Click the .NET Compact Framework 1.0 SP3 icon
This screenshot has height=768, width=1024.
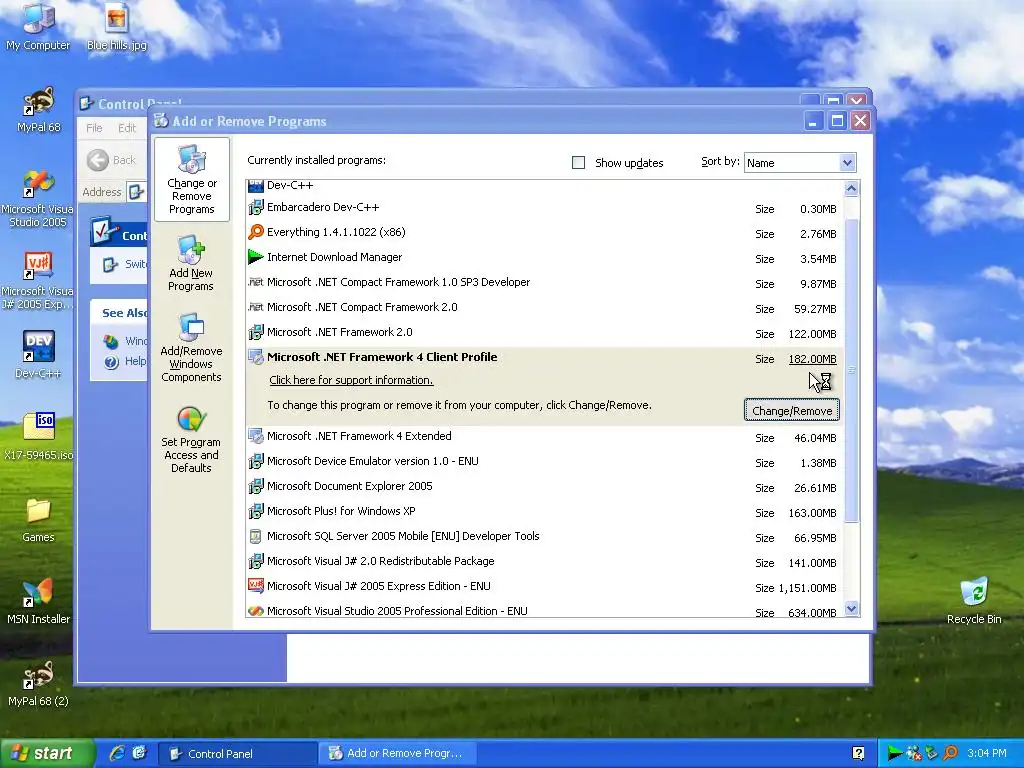[x=256, y=282]
